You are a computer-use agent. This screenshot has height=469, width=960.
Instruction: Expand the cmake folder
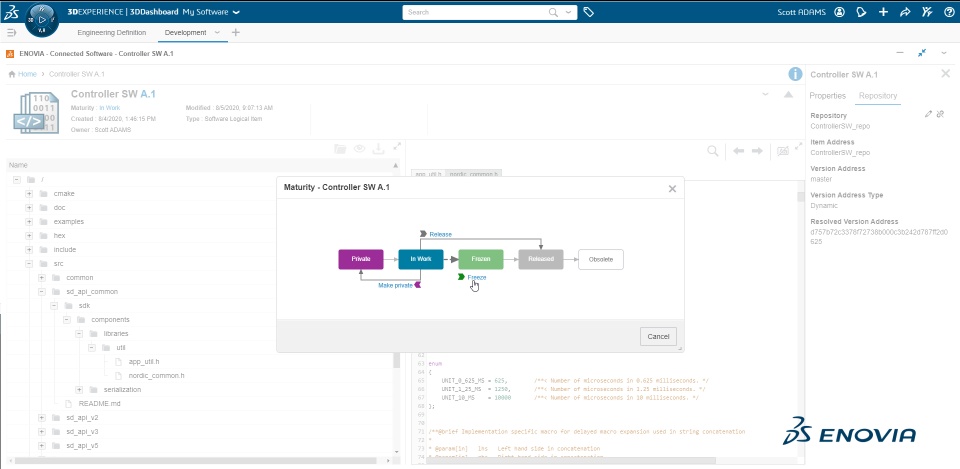[x=29, y=193]
